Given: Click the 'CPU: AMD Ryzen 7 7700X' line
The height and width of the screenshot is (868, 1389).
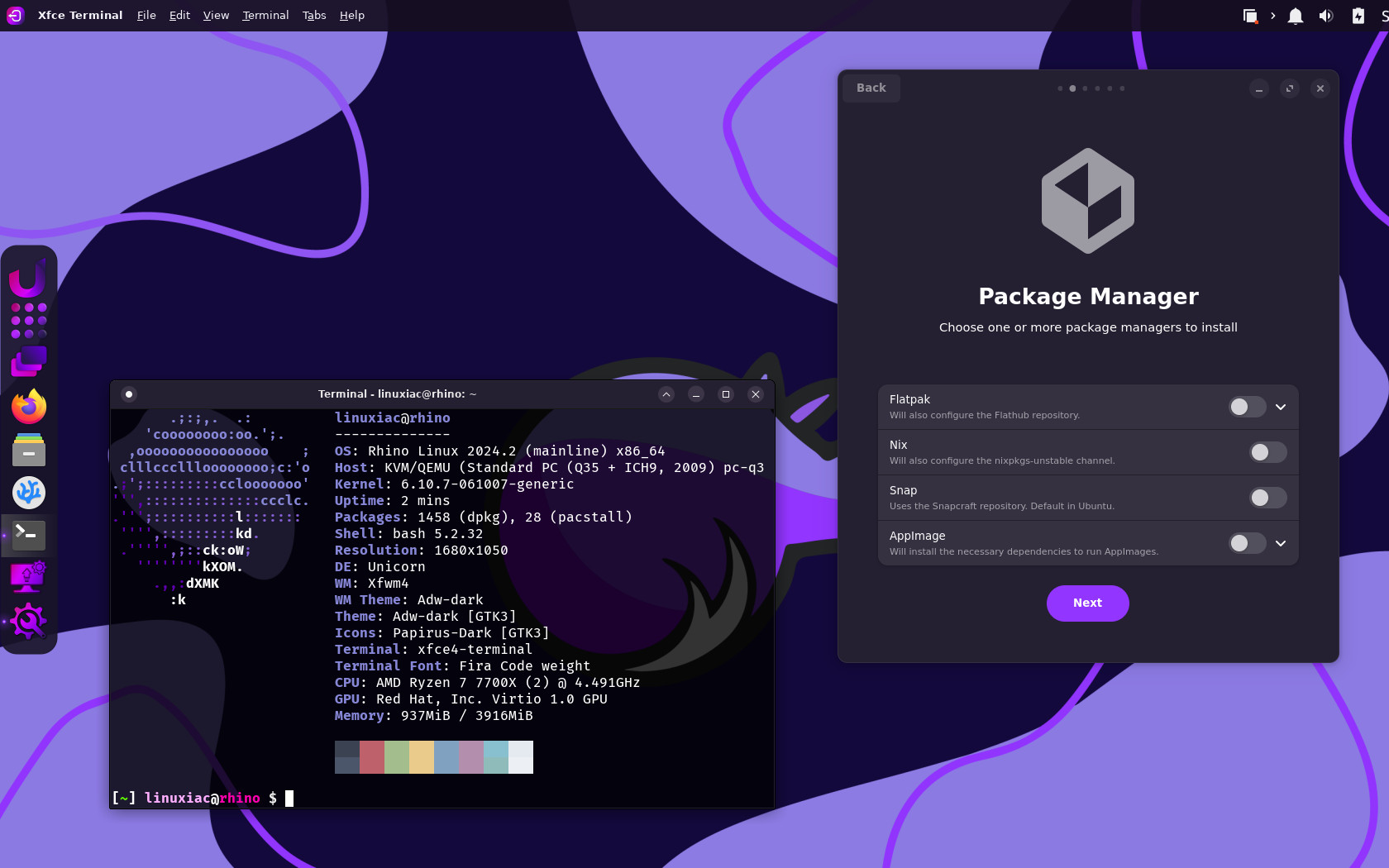Looking at the screenshot, I should pyautogui.click(x=487, y=683).
